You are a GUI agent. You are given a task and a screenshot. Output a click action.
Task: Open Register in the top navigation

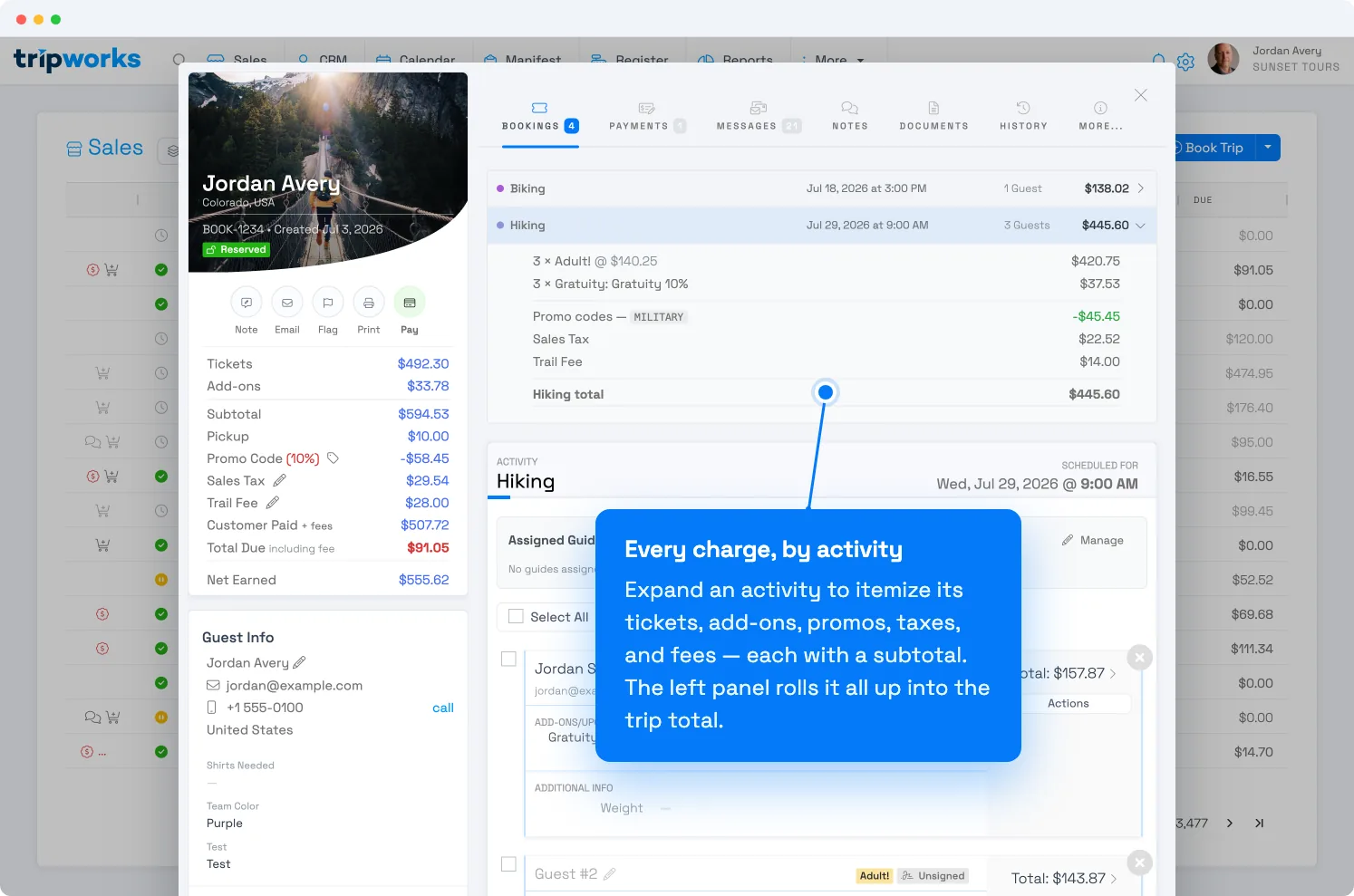[630, 60]
